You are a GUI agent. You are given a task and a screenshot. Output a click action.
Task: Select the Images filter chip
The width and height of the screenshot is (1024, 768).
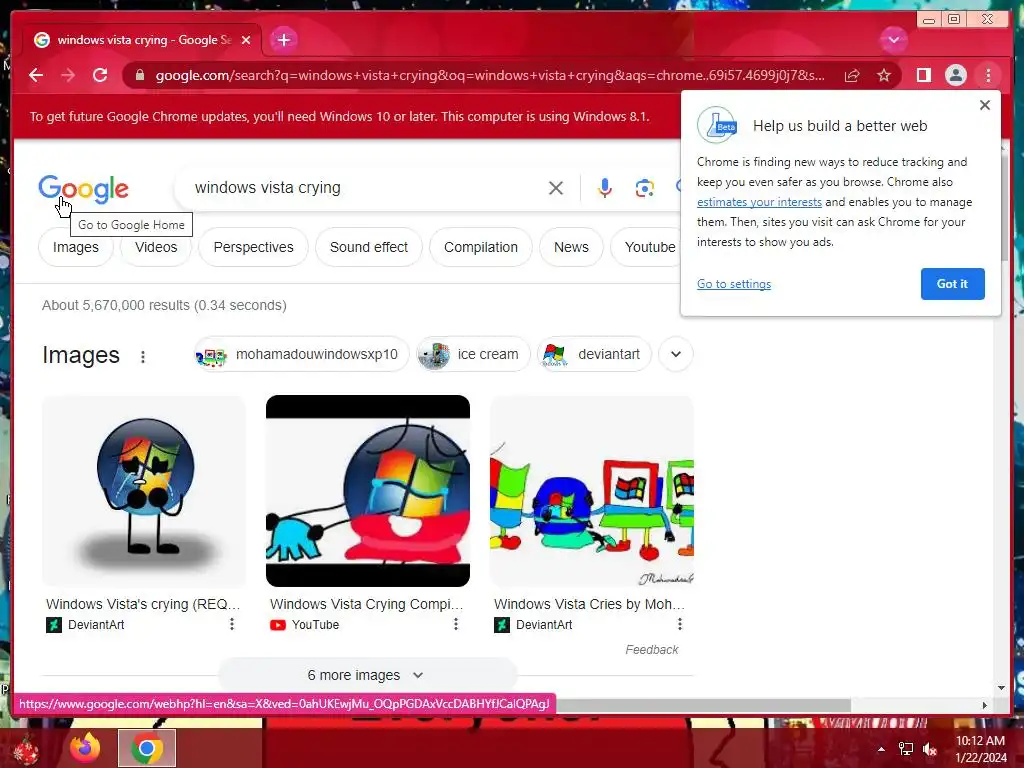pos(76,247)
